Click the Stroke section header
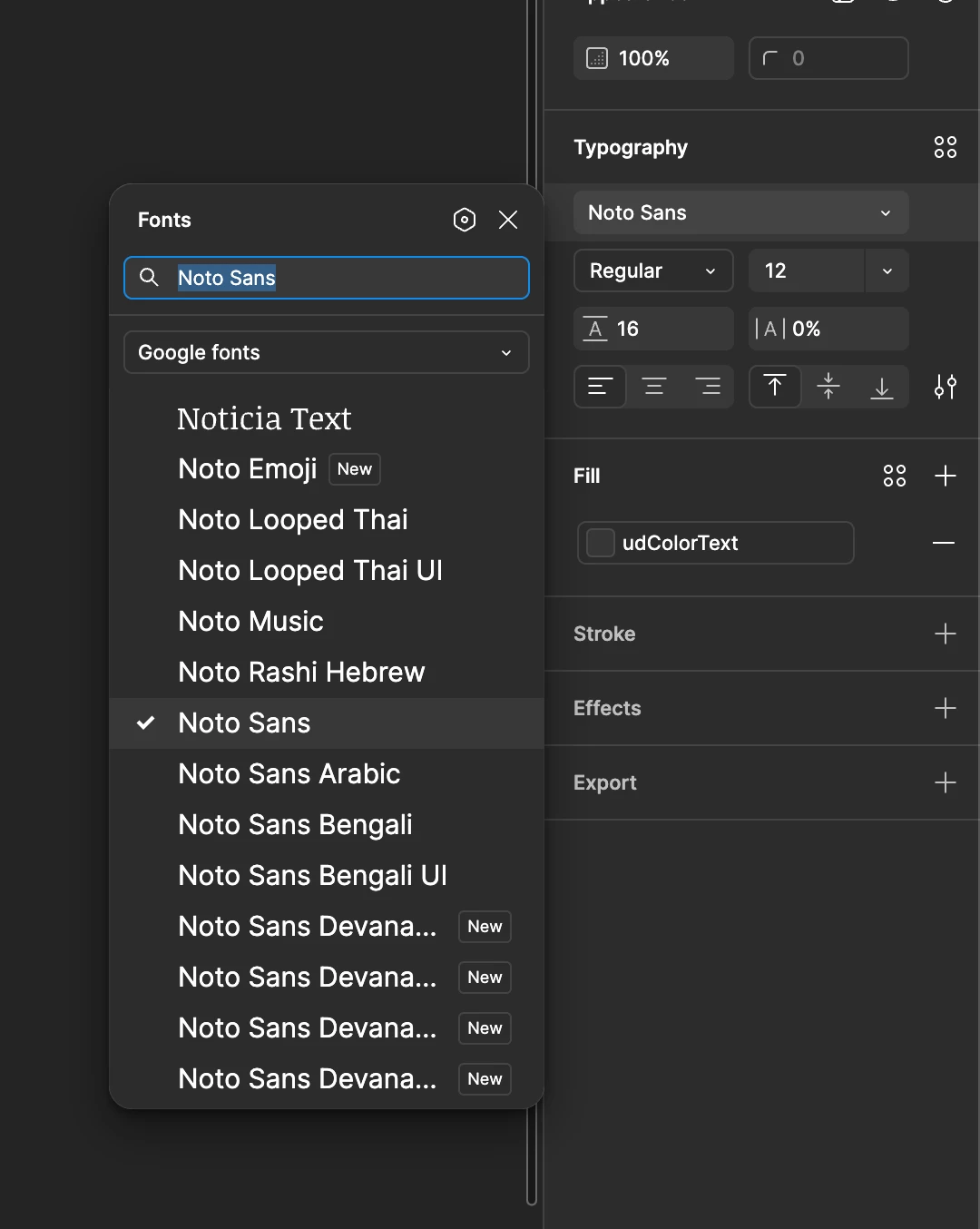 604,634
